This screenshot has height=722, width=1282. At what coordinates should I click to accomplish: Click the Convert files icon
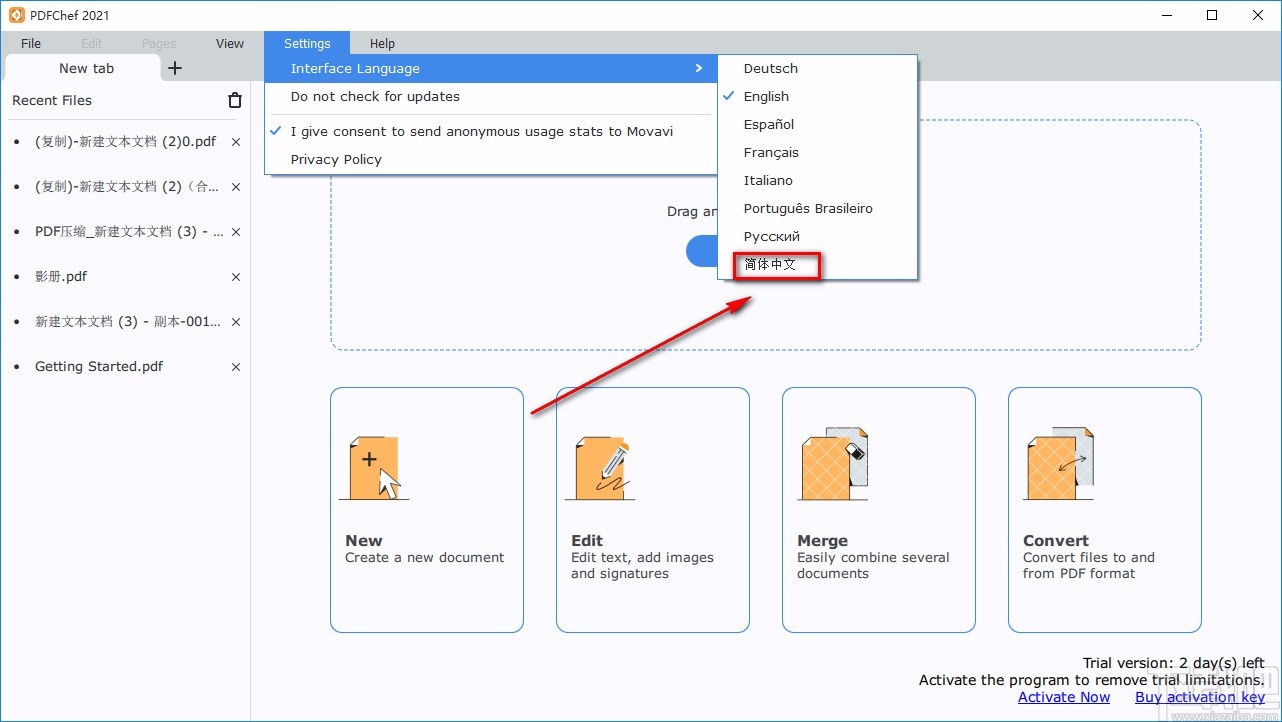coord(1059,464)
